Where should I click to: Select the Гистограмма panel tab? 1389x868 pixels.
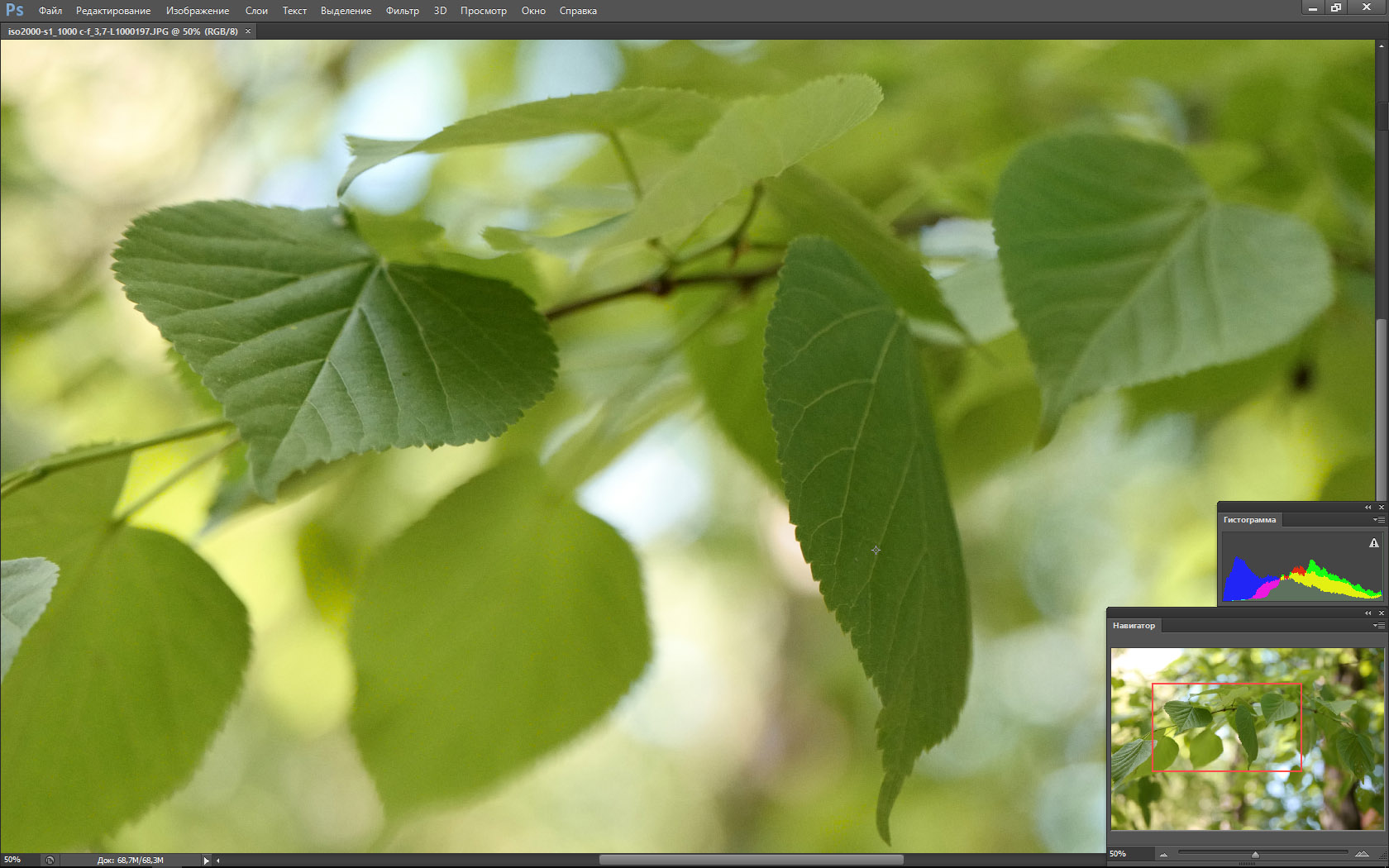click(1249, 520)
